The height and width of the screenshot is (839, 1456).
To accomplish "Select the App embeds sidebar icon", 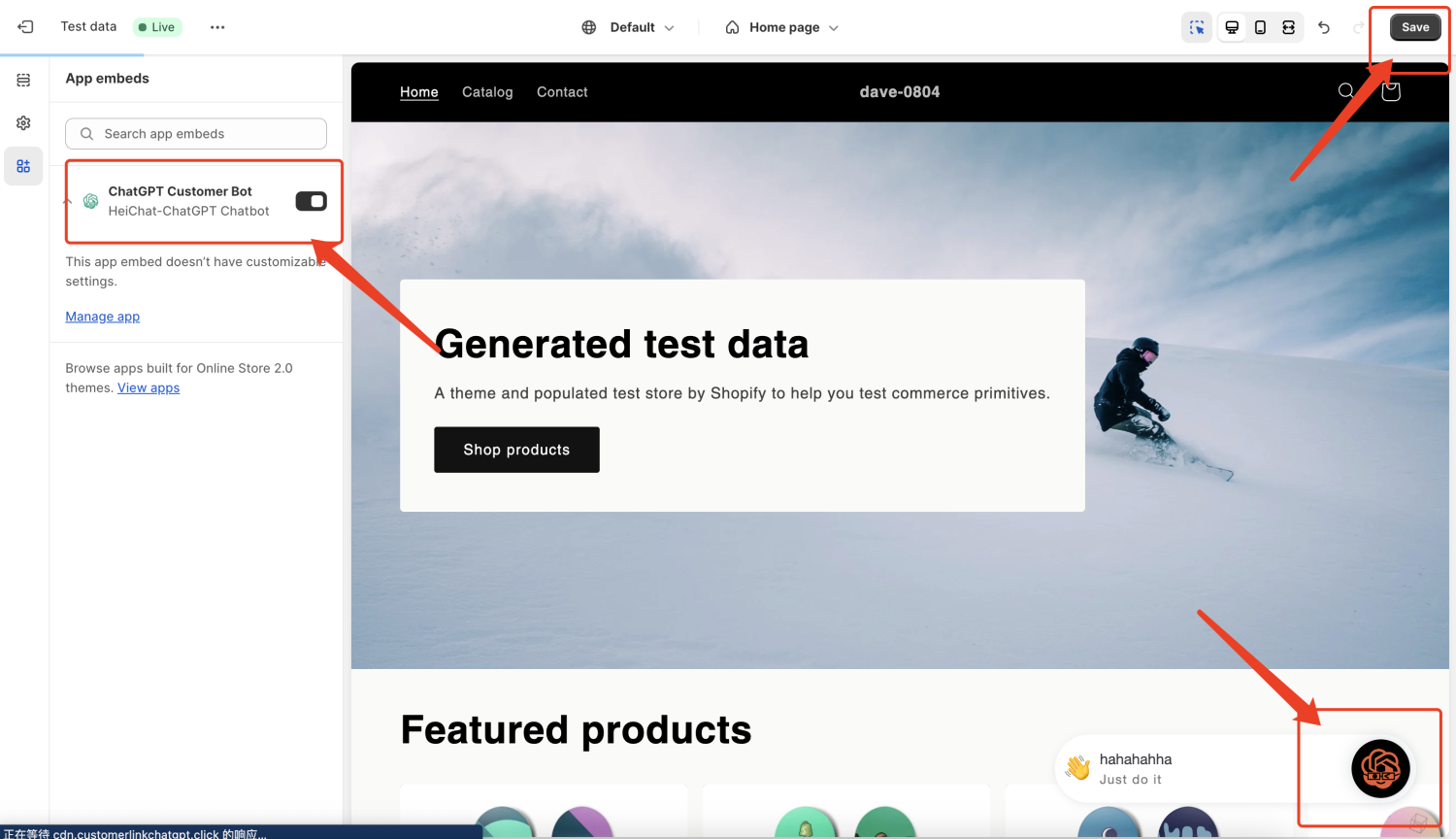I will 23,166.
